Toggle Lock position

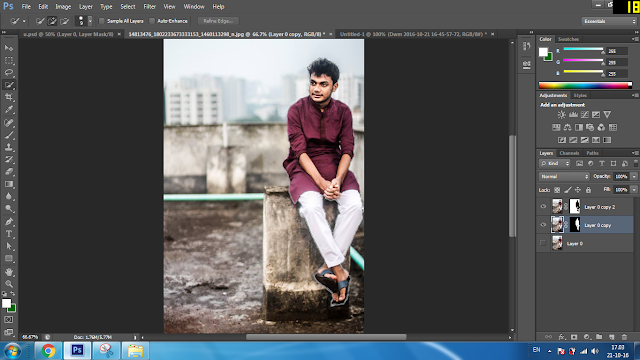coord(578,190)
